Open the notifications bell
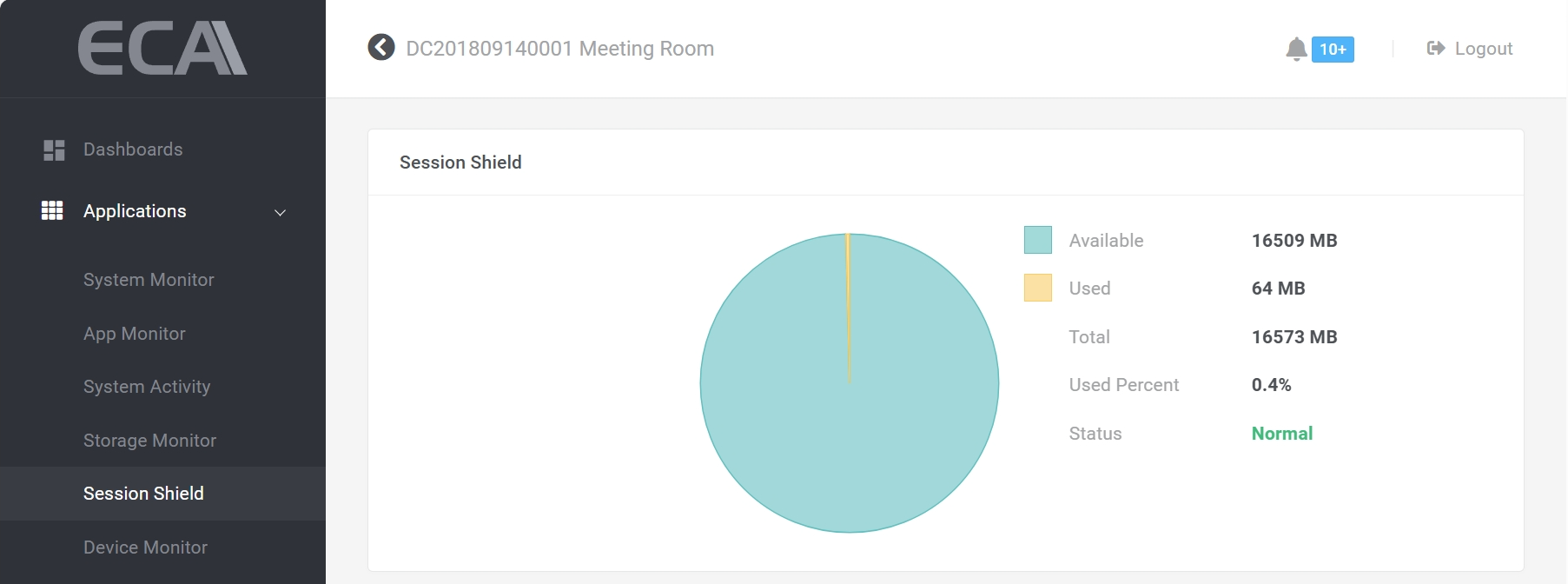This screenshot has width=1568, height=584. click(x=1296, y=49)
